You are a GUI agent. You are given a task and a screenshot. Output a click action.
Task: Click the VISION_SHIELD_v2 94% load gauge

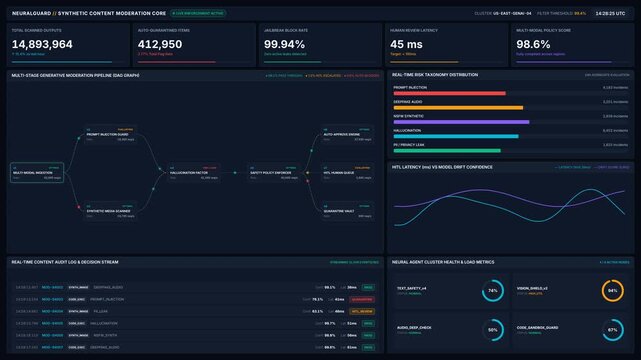coord(612,291)
